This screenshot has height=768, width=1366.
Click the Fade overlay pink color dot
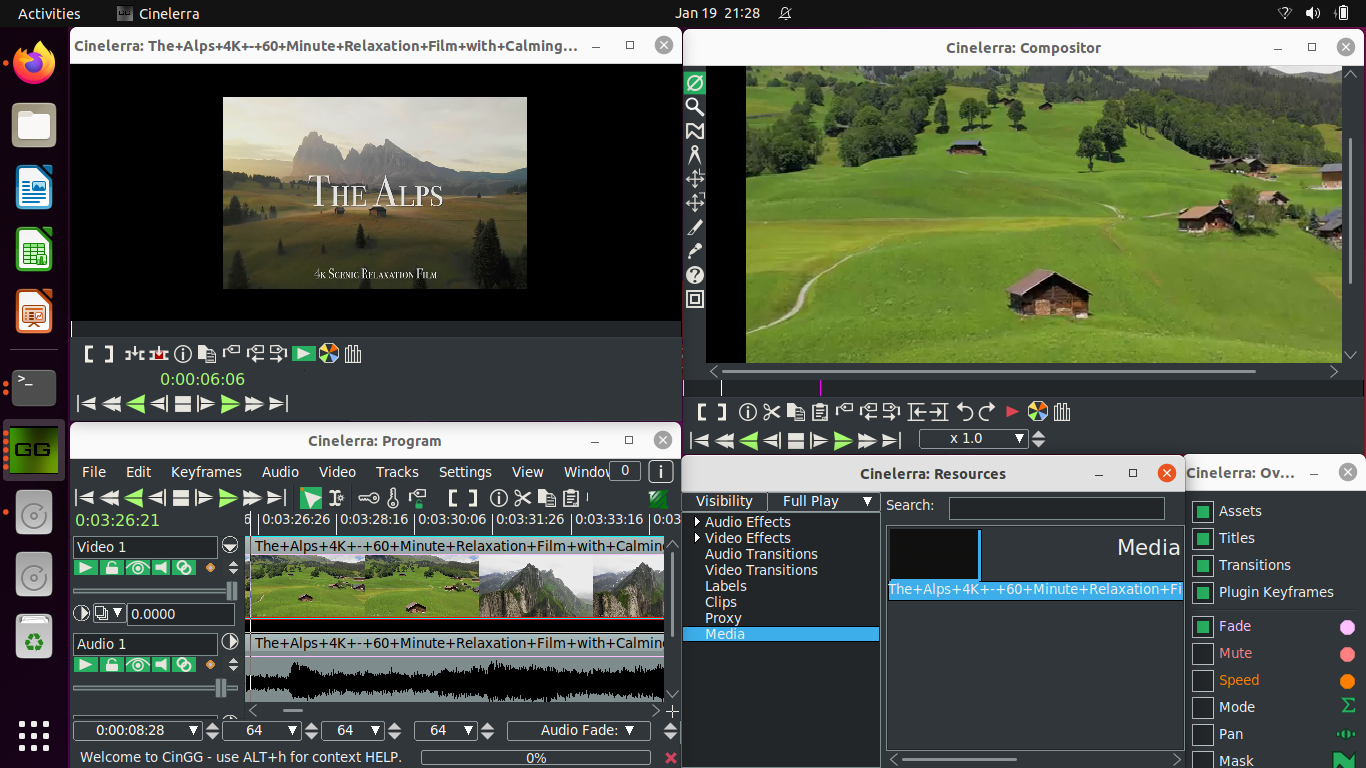[x=1347, y=627]
